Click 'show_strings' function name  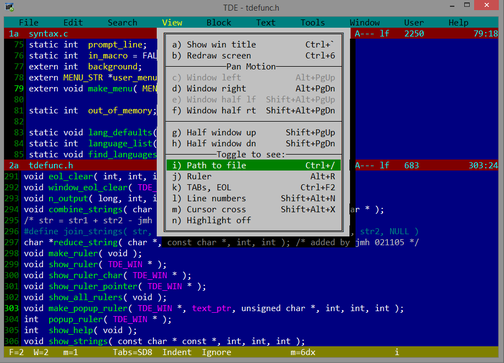78,341
